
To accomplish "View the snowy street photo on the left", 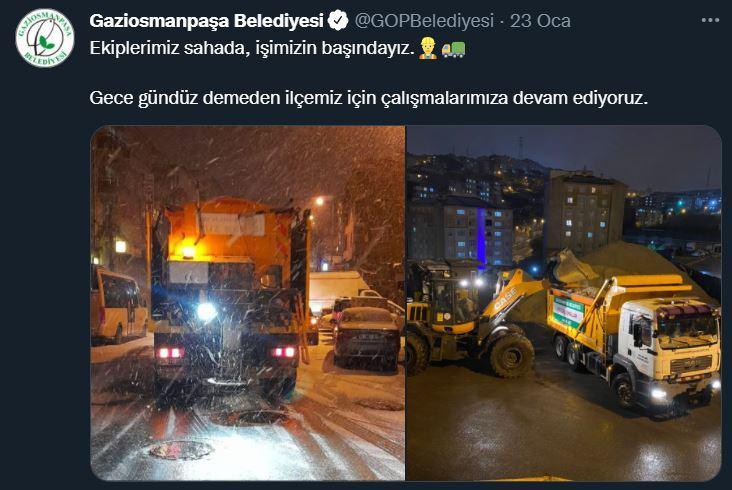I will [248, 303].
